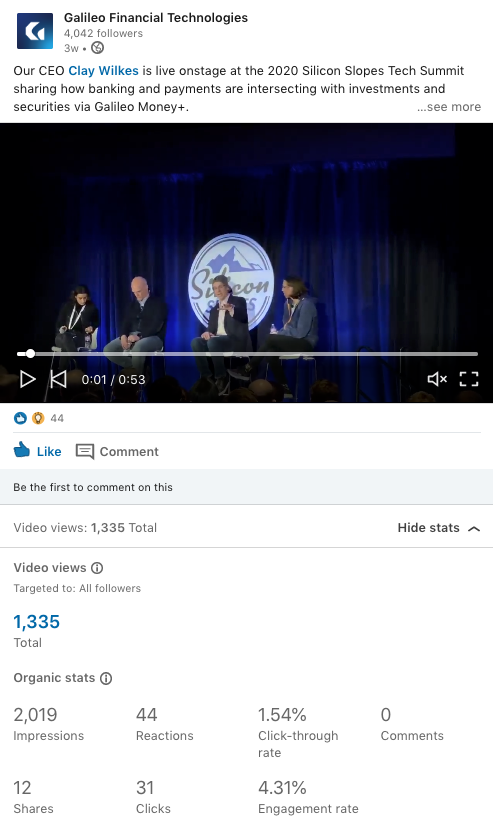The image size is (493, 837).
Task: Click the Comment button
Action: tap(117, 452)
